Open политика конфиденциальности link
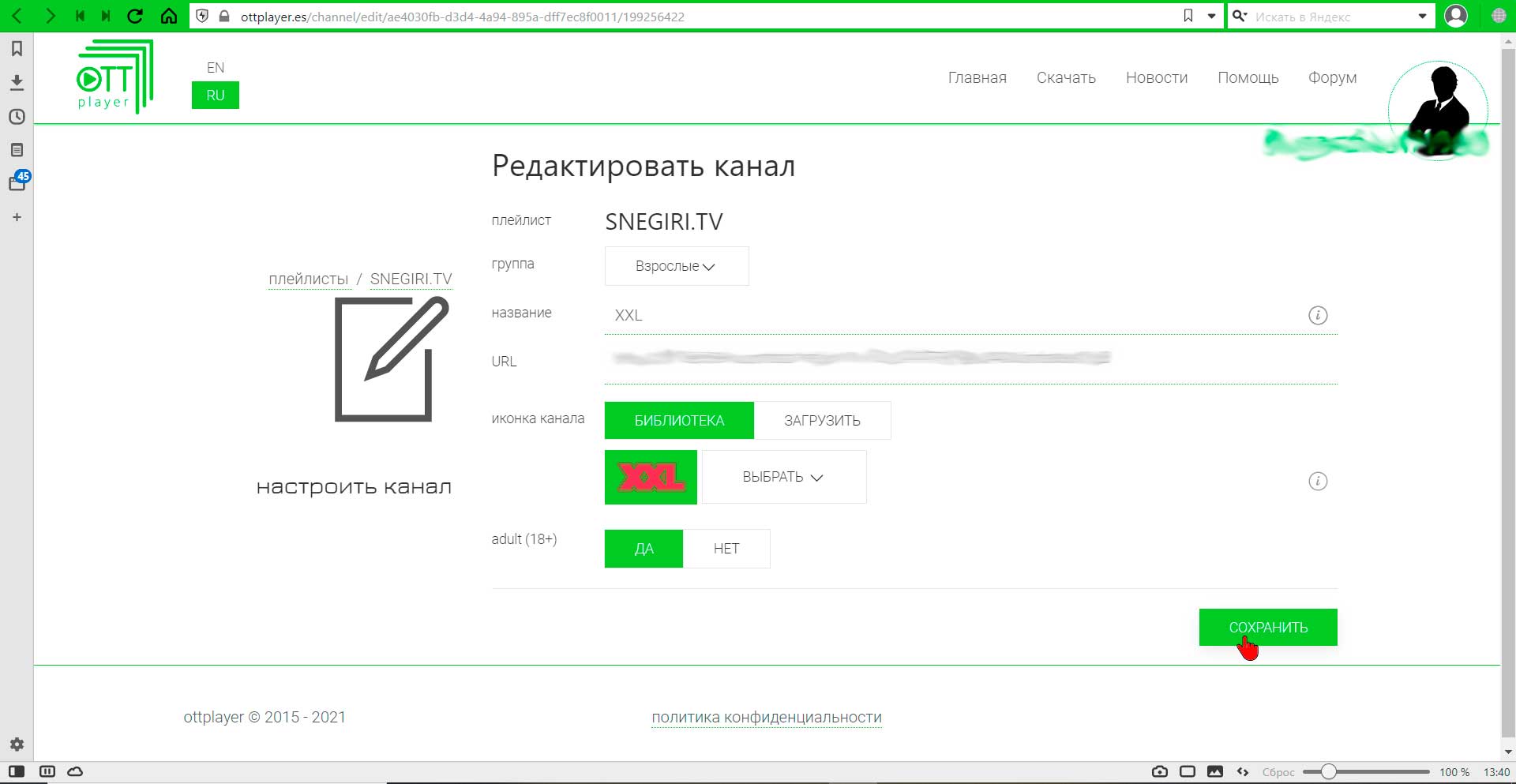 click(767, 717)
